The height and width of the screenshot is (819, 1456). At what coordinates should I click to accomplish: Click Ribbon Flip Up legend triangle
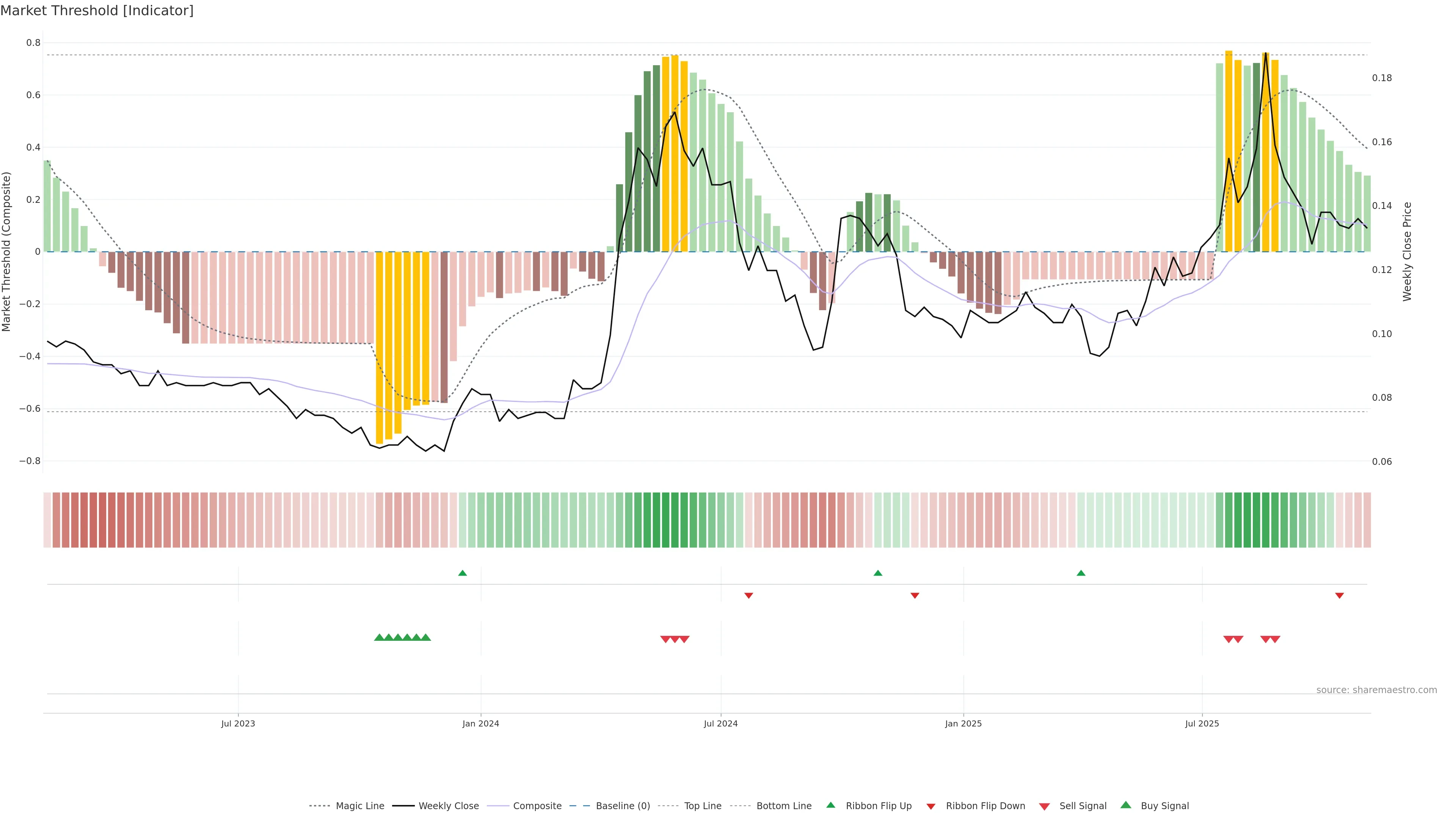click(x=830, y=805)
